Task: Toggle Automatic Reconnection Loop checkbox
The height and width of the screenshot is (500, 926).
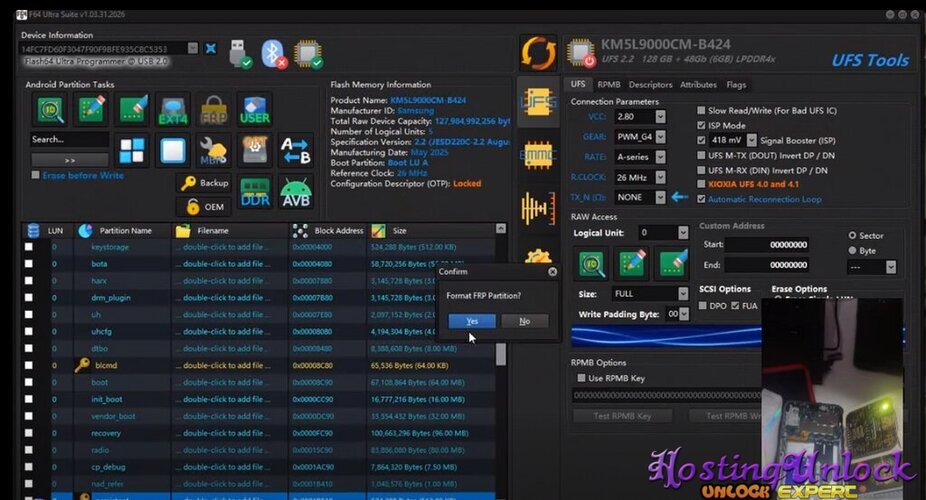Action: pos(701,199)
